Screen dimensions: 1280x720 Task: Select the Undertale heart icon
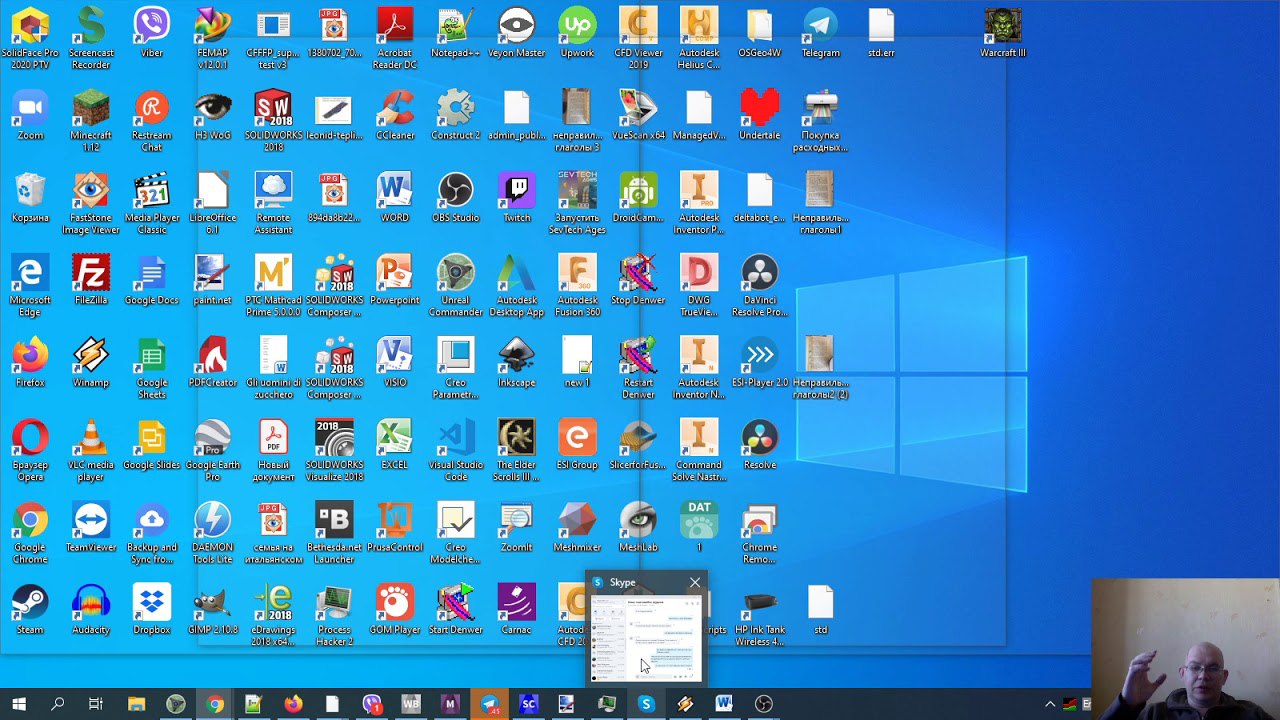point(760,116)
